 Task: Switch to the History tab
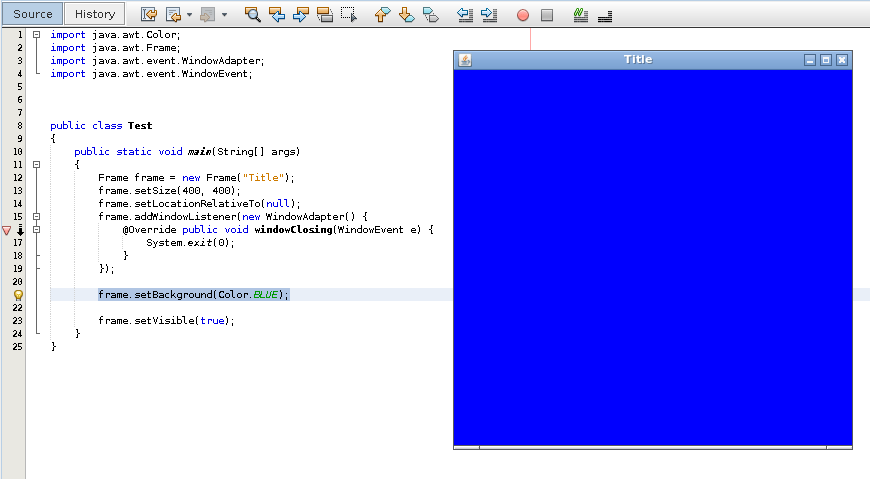[95, 14]
